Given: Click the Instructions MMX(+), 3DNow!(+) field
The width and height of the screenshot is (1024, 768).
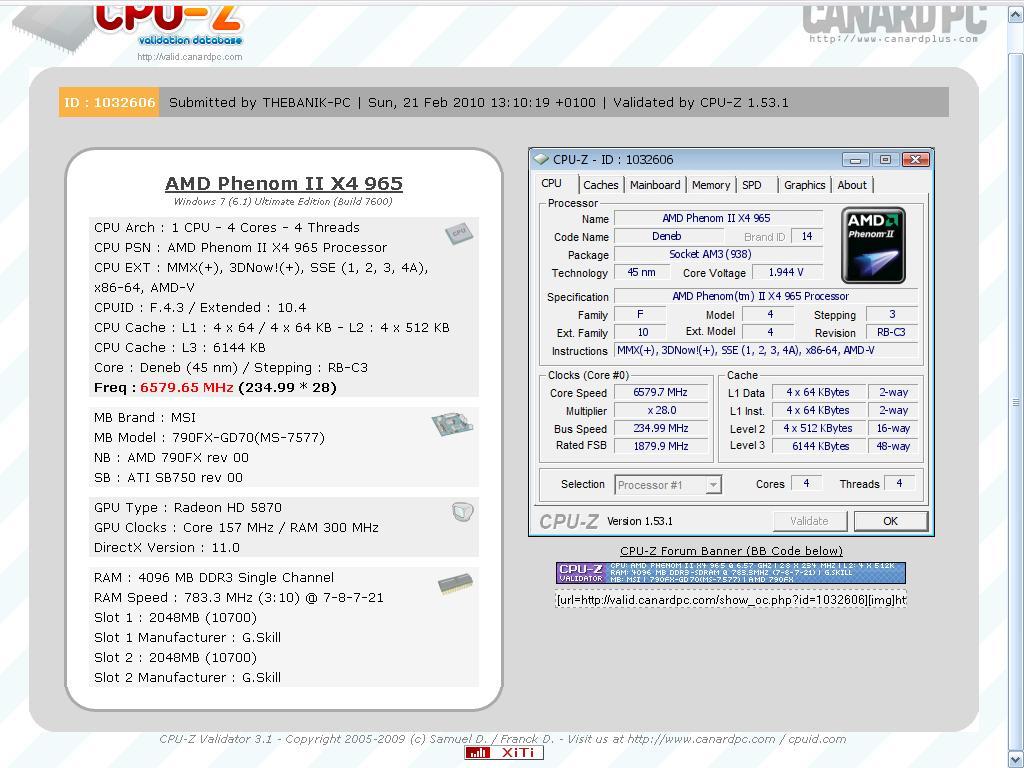Looking at the screenshot, I should click(766, 351).
